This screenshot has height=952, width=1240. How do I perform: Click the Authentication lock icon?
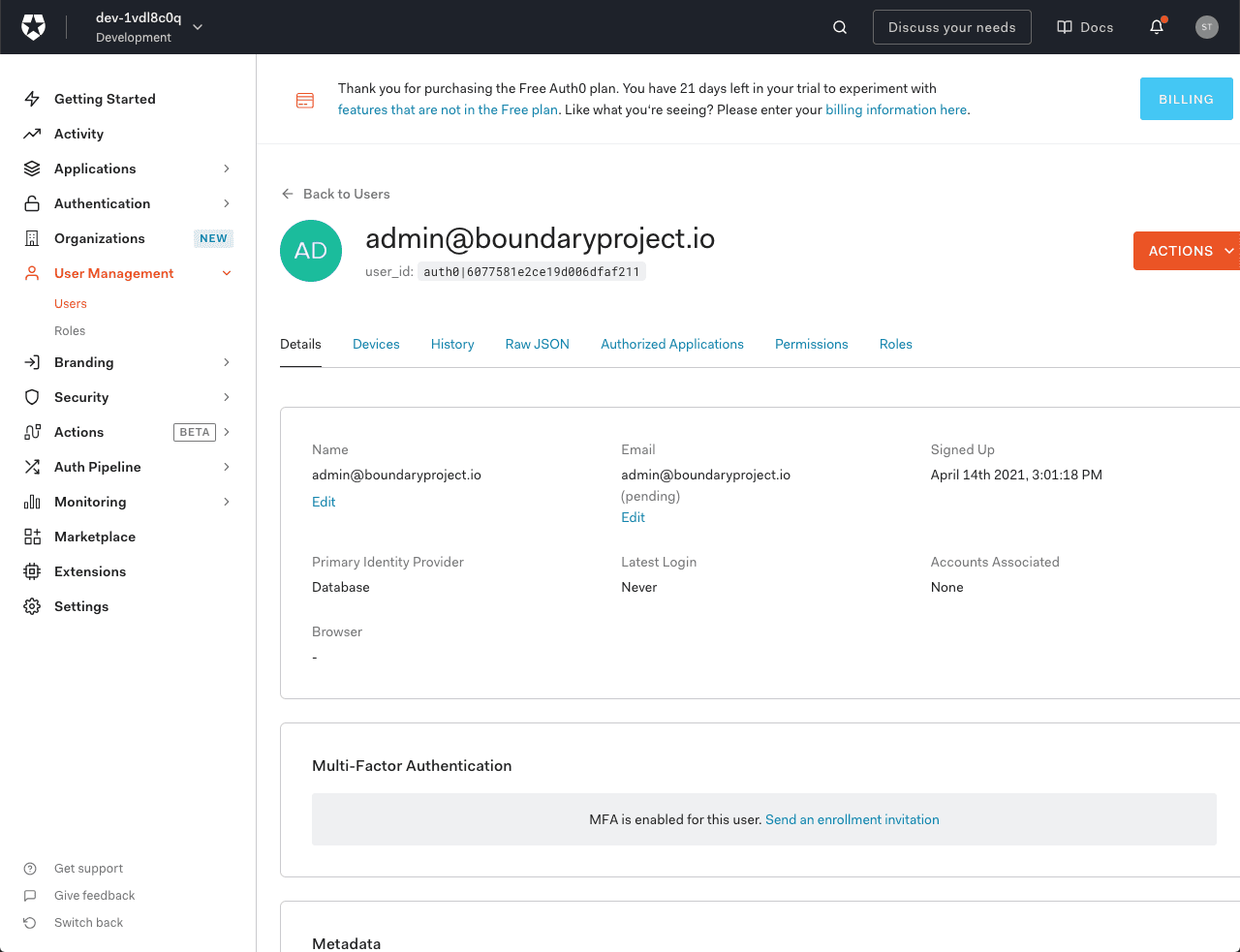point(32,203)
